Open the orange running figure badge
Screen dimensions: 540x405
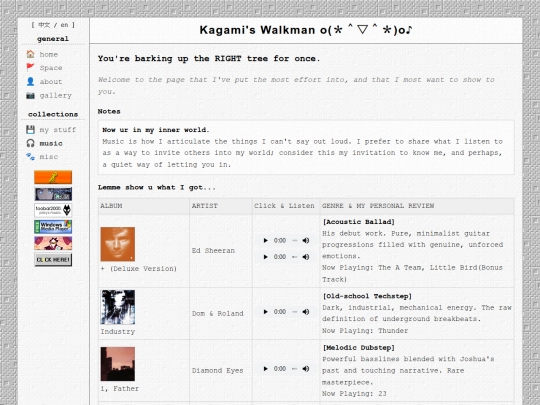pyautogui.click(x=53, y=177)
